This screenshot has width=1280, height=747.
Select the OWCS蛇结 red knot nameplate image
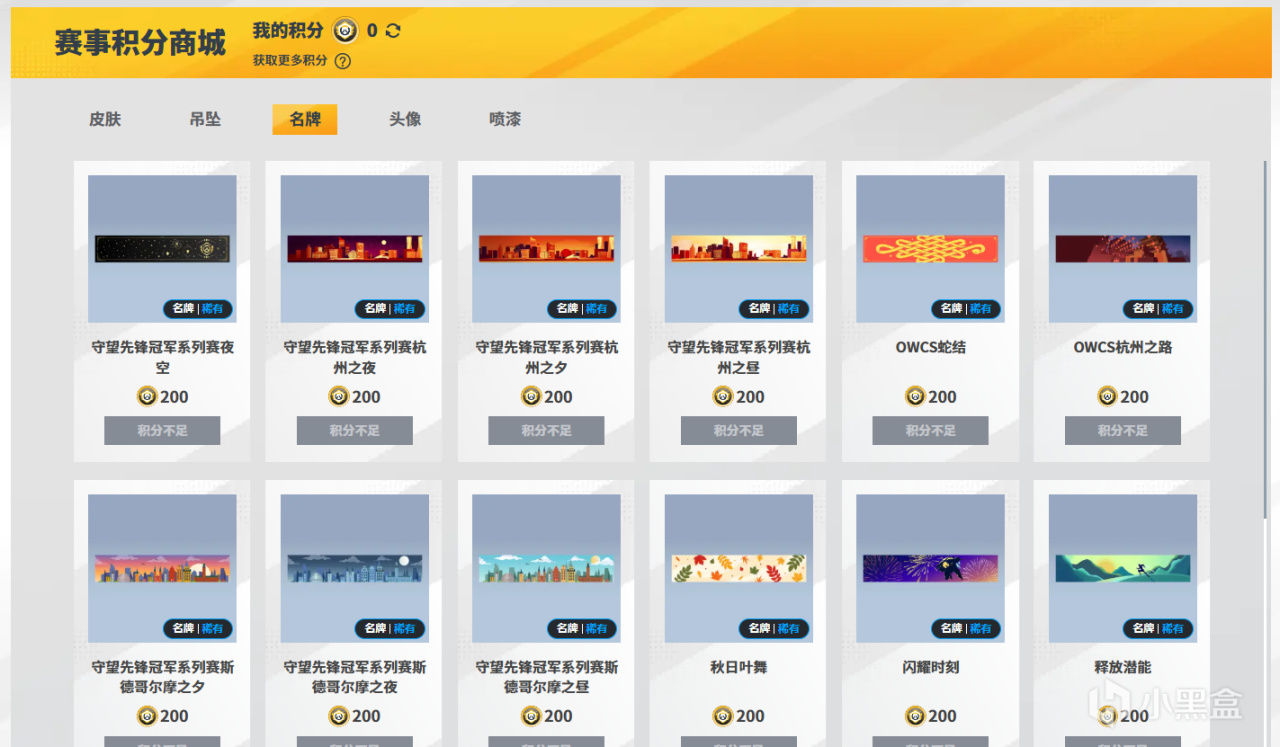point(930,249)
